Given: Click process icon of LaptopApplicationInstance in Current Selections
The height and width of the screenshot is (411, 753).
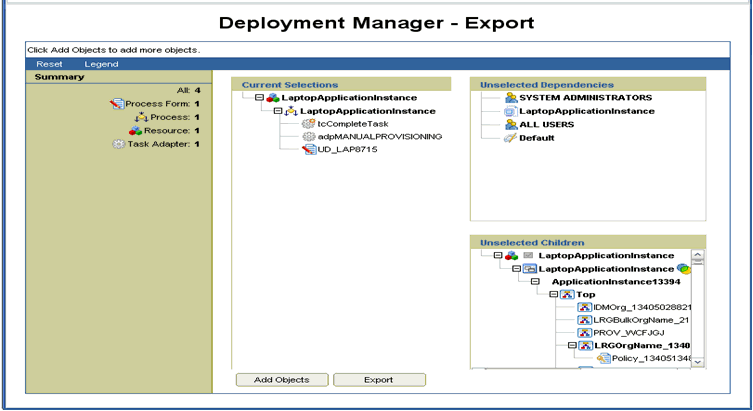Looking at the screenshot, I should click(x=291, y=111).
